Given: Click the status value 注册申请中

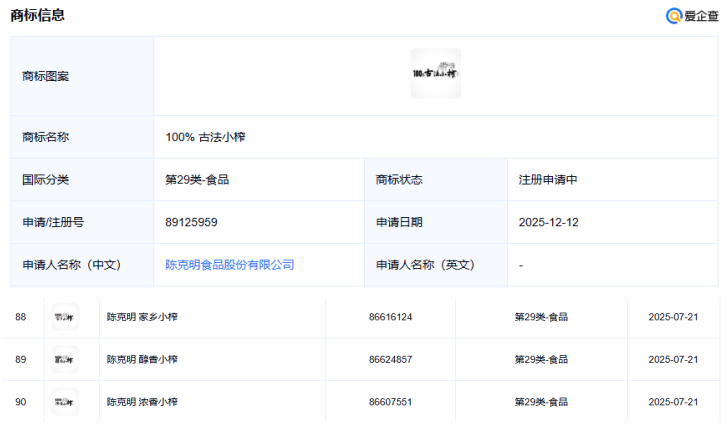Looking at the screenshot, I should point(548,179).
